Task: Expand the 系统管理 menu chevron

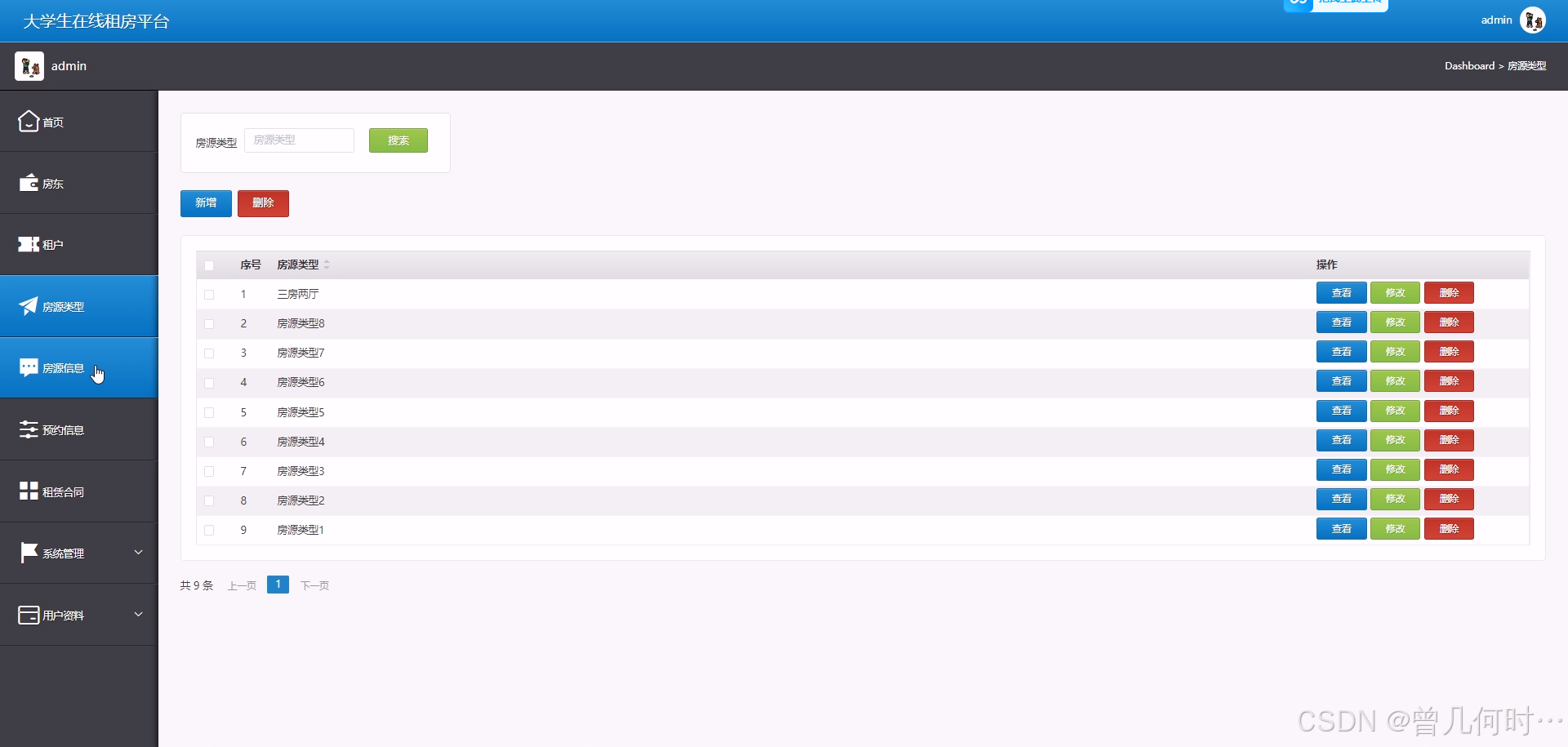Action: [x=138, y=553]
